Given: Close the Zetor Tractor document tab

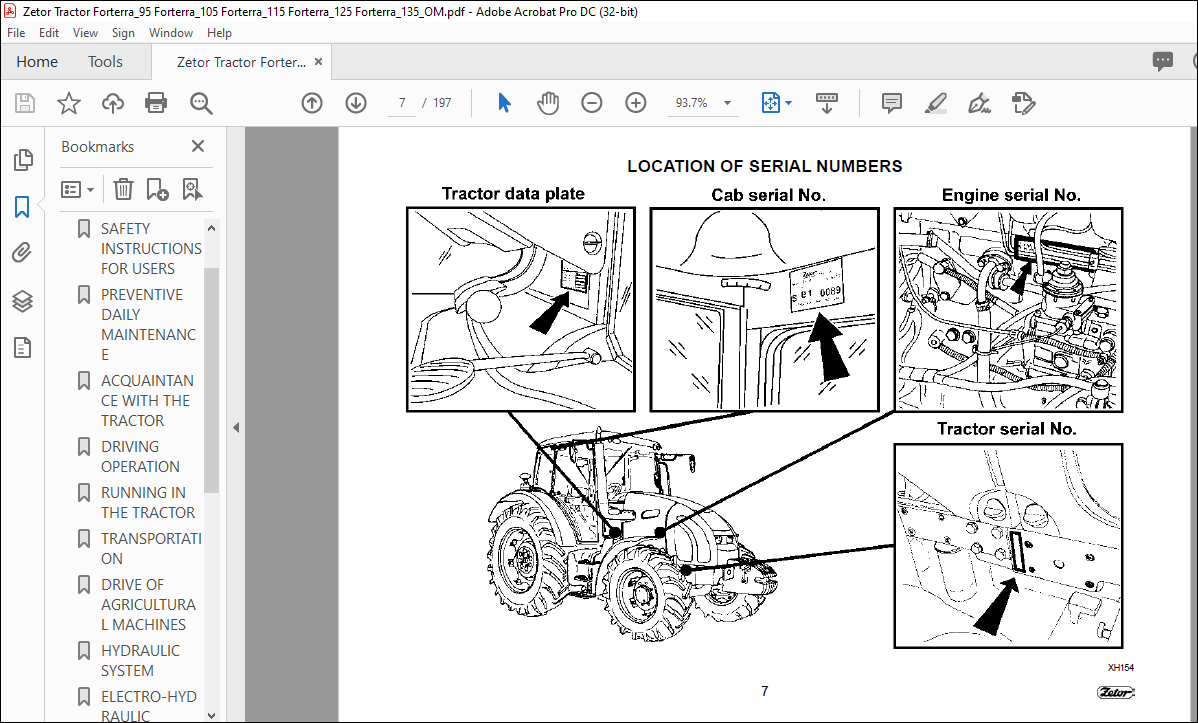Looking at the screenshot, I should point(319,62).
